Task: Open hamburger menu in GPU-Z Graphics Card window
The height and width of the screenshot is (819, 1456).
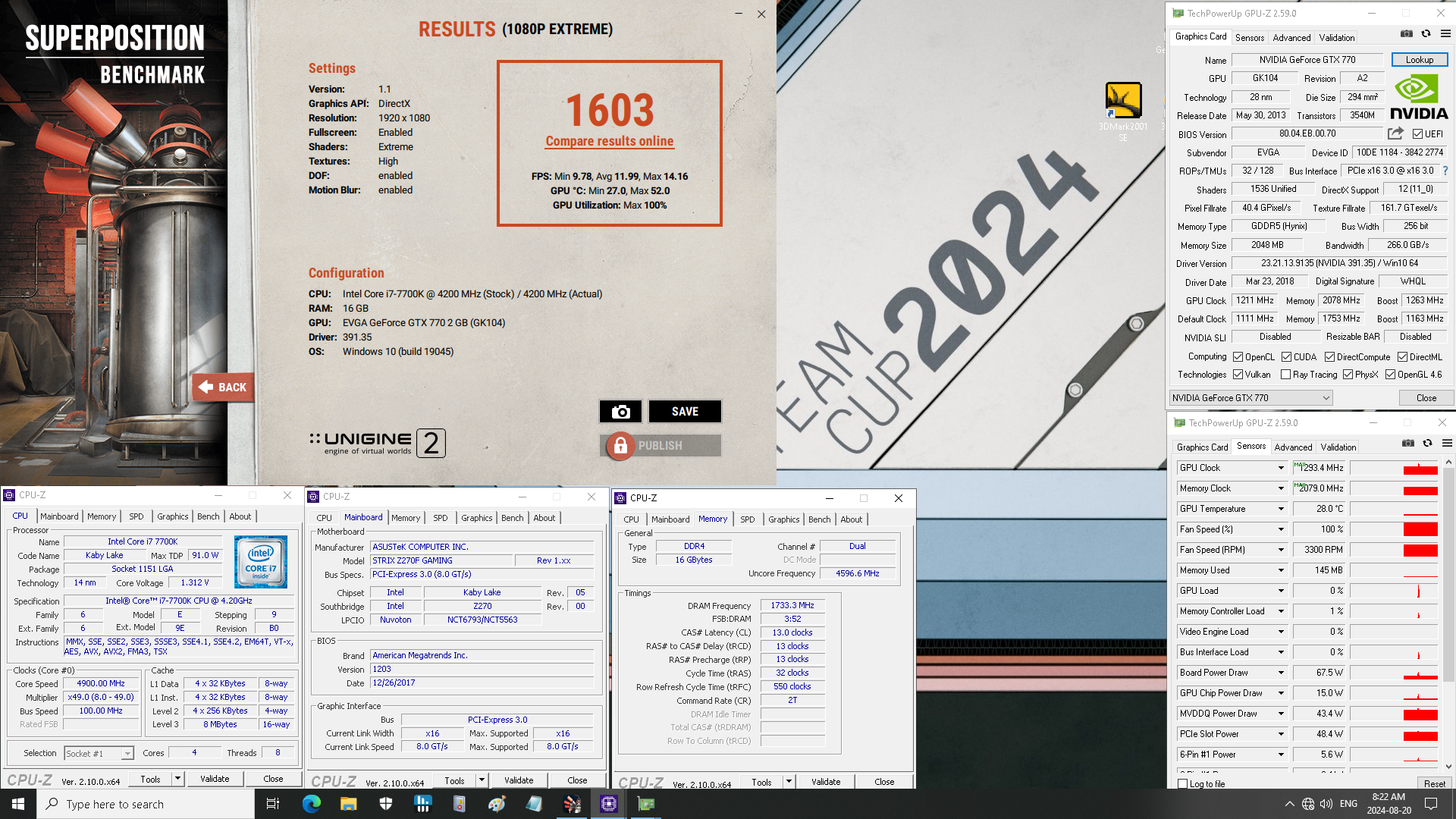Action: [1446, 34]
